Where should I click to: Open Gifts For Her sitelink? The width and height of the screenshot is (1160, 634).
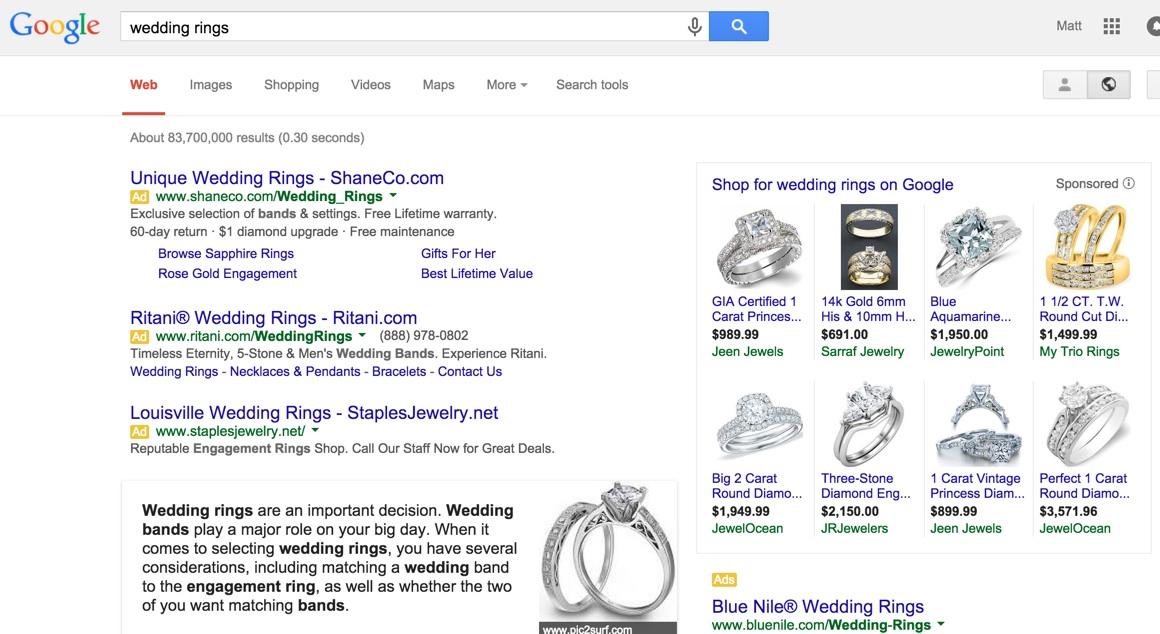(x=458, y=253)
